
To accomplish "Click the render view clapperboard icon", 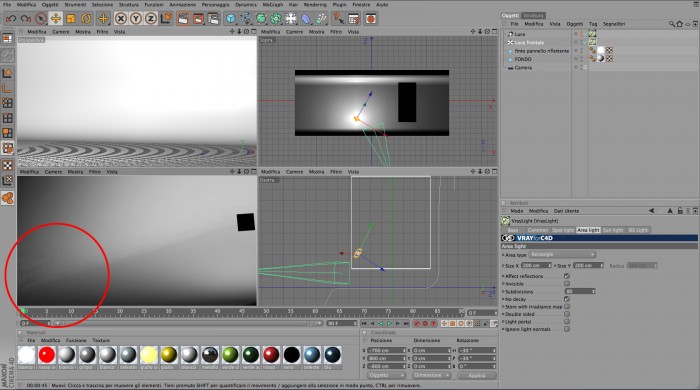I will click(183, 19).
